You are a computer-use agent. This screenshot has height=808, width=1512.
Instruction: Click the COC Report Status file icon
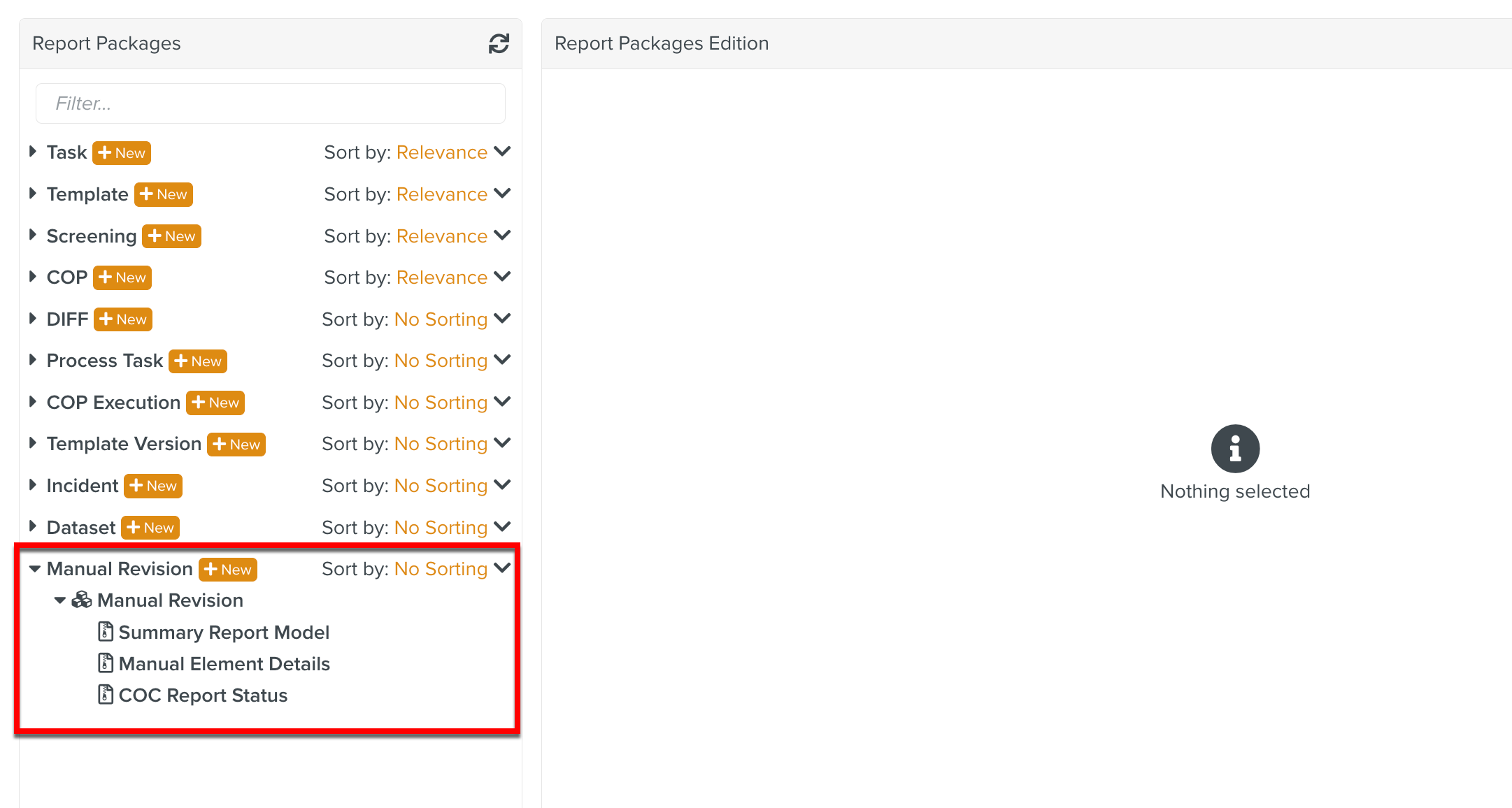click(106, 694)
